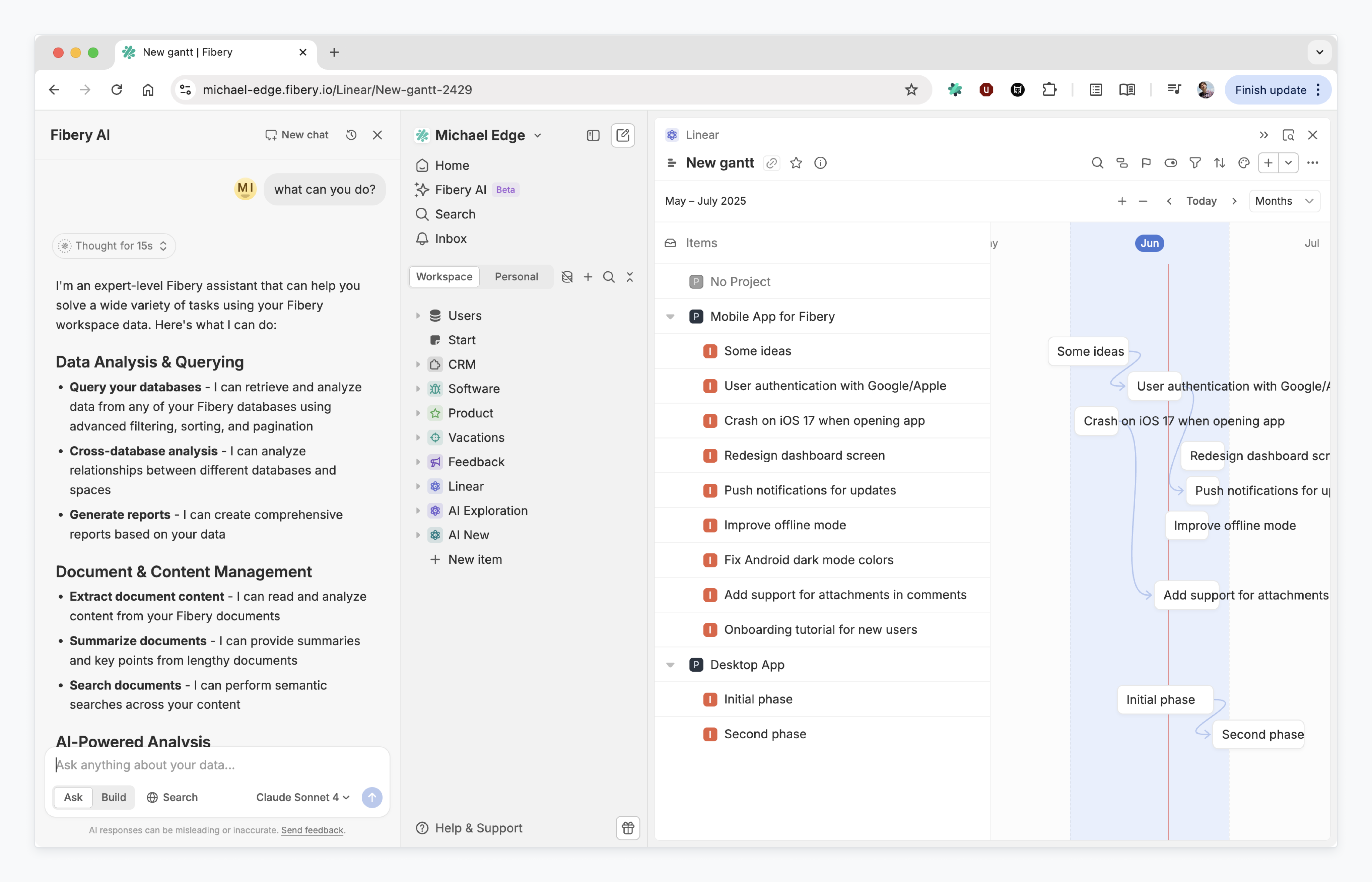Switch to Build mode tab
Viewport: 1372px width, 882px height.
pyautogui.click(x=113, y=797)
